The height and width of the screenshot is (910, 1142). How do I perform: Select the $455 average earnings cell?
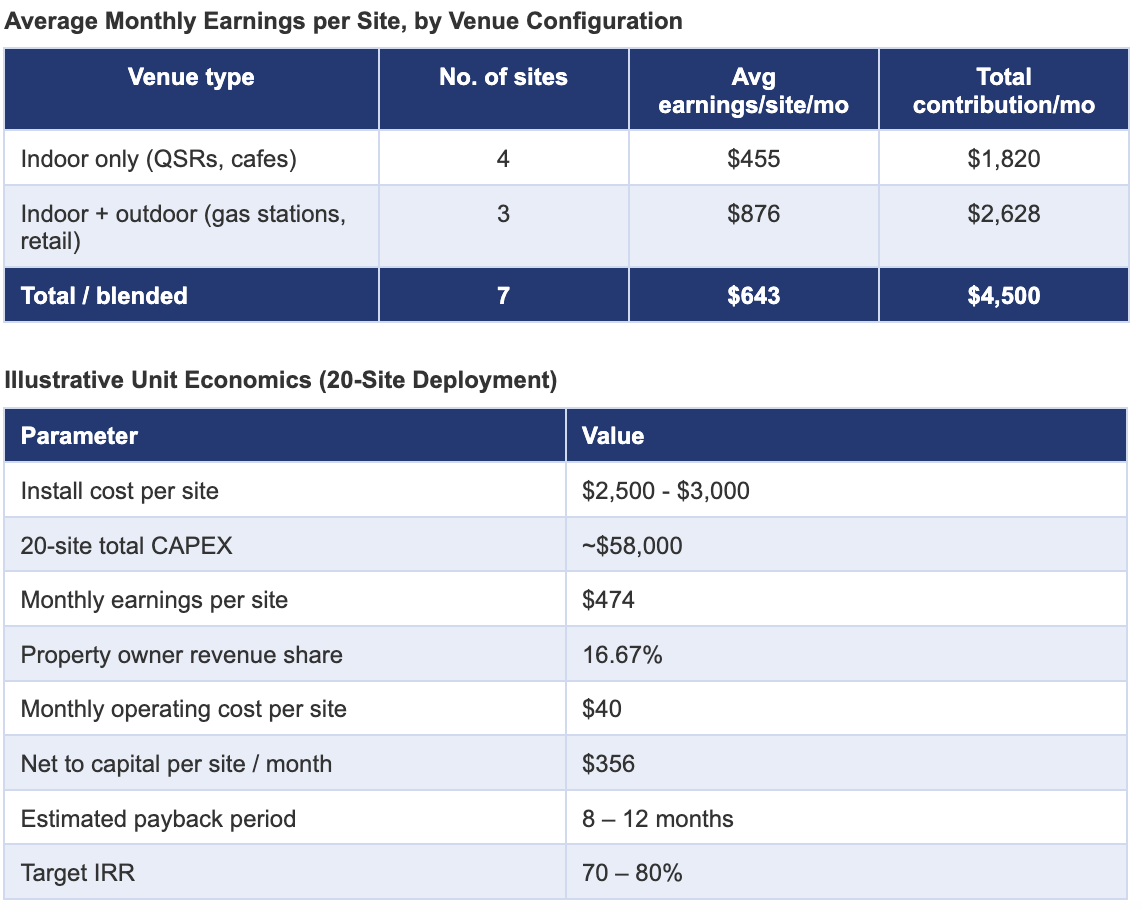(x=753, y=158)
